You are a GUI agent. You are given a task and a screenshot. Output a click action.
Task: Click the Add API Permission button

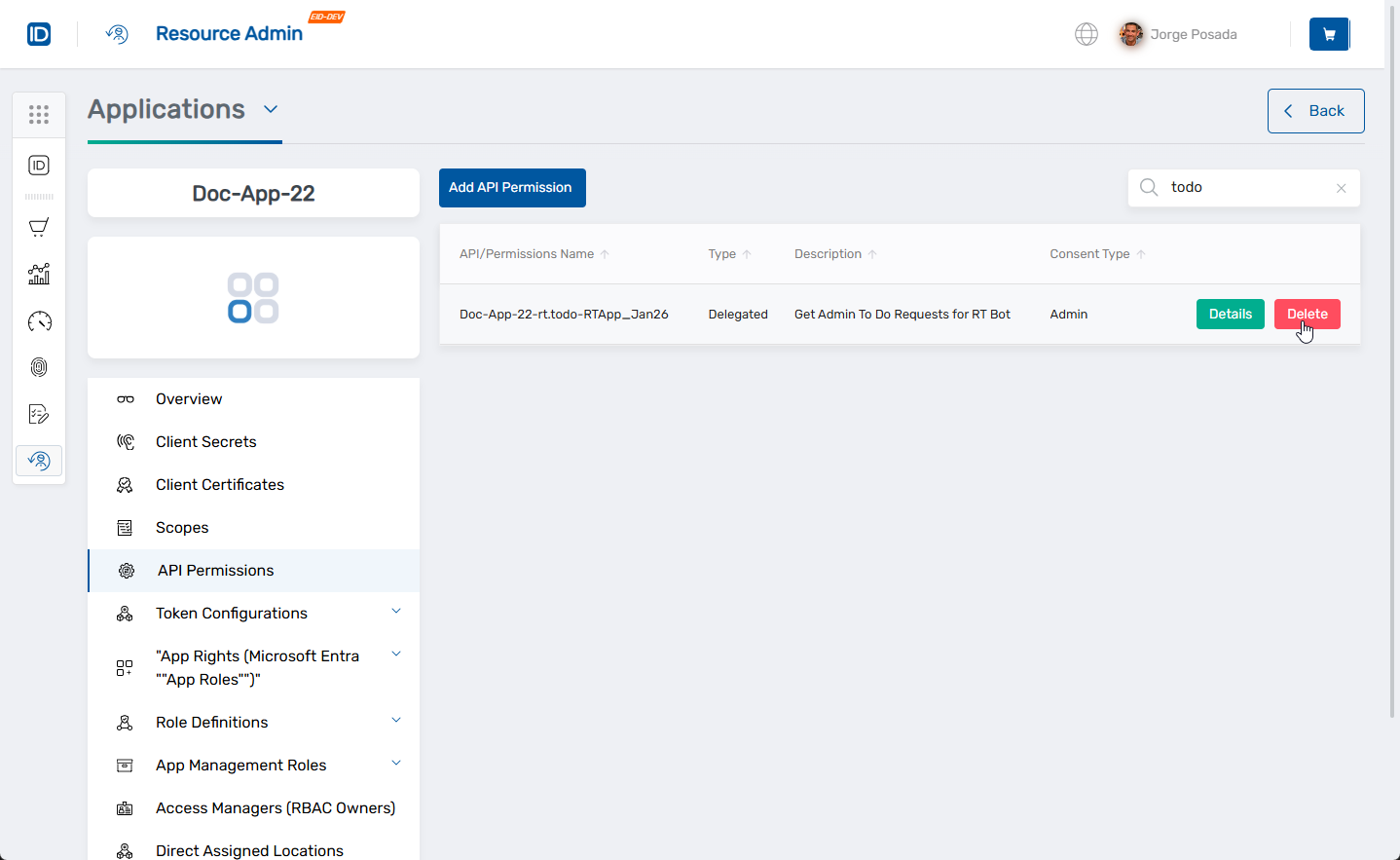tap(512, 188)
